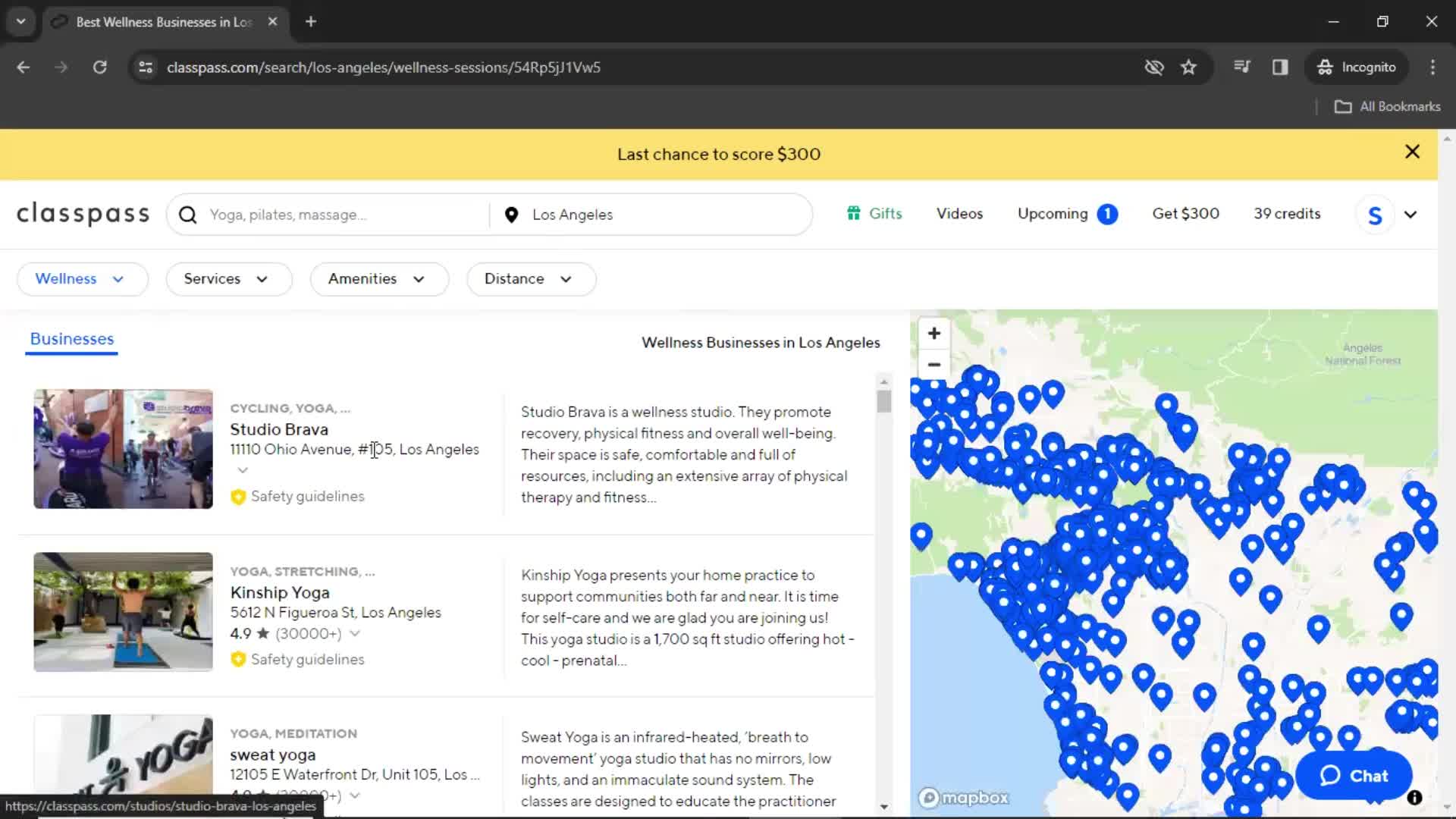Open the sweat yoga listing title
Viewport: 1456px width, 819px height.
pyautogui.click(x=273, y=755)
